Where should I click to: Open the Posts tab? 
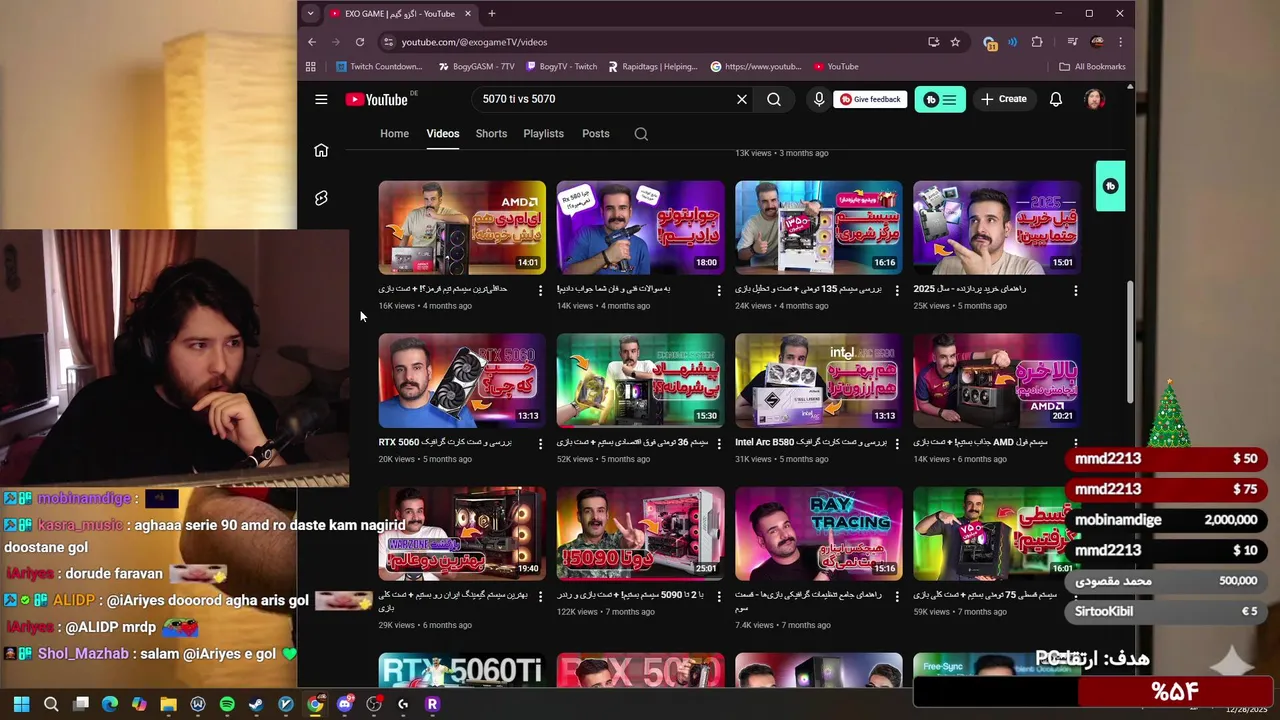coord(596,134)
